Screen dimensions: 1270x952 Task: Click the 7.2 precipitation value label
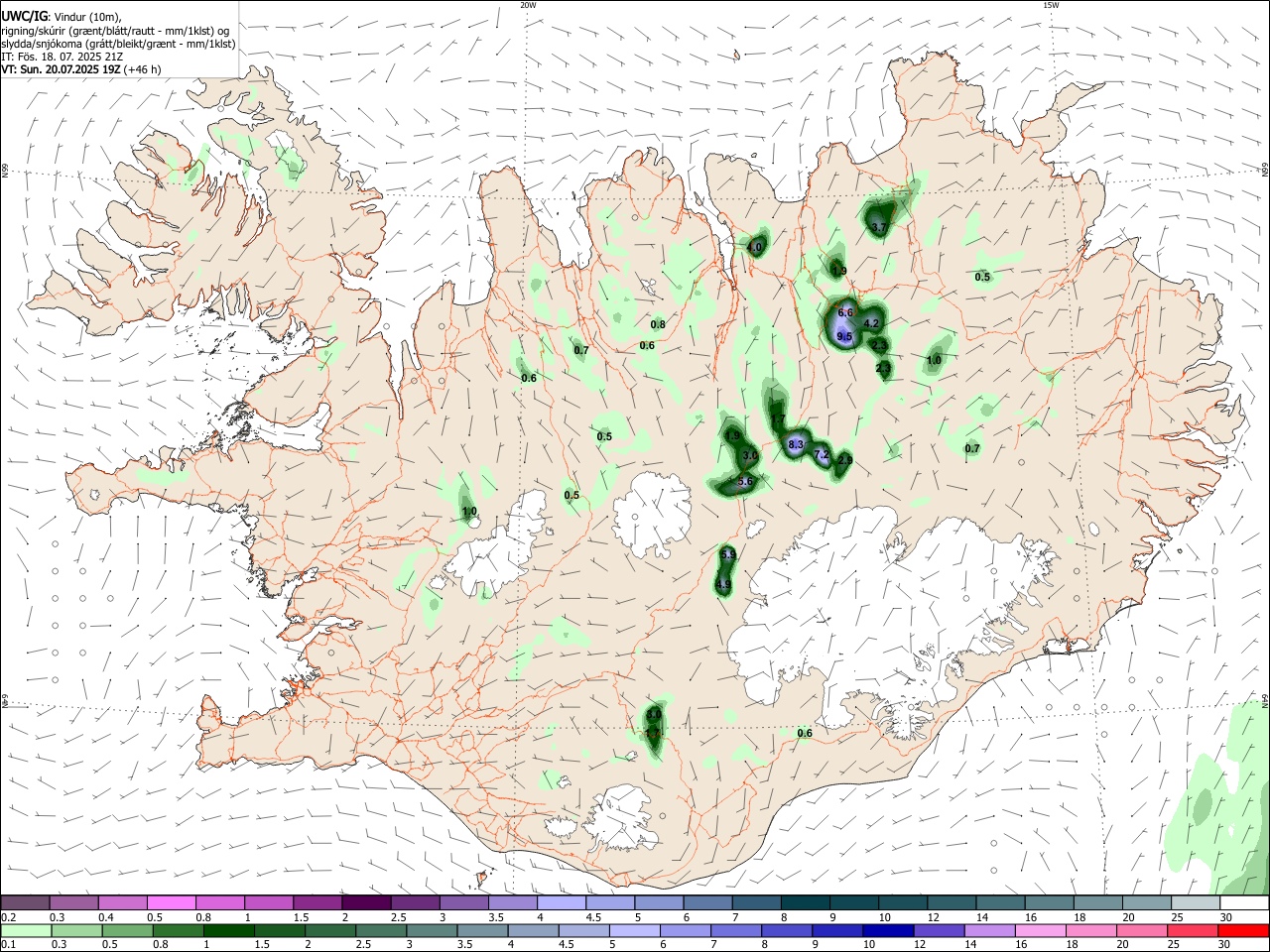point(822,454)
